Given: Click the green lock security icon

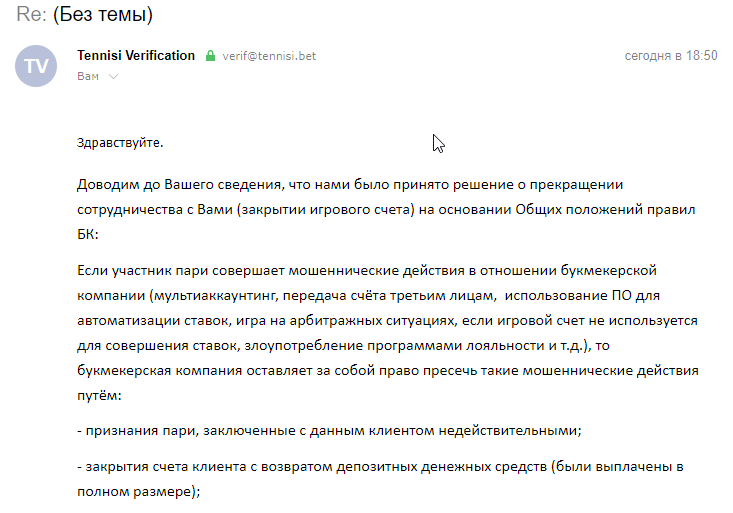Looking at the screenshot, I should pos(210,56).
